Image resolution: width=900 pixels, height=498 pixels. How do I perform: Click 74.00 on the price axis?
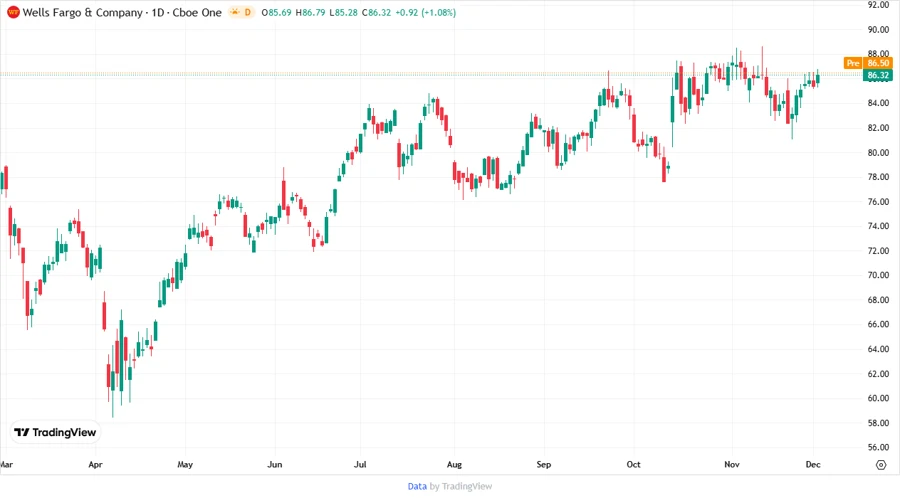point(878,226)
